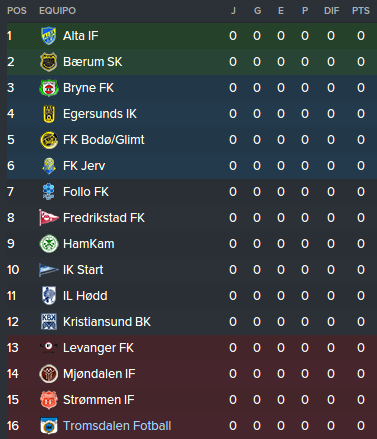
Task: Click the Bærum SK club badge
Action: click(x=49, y=62)
